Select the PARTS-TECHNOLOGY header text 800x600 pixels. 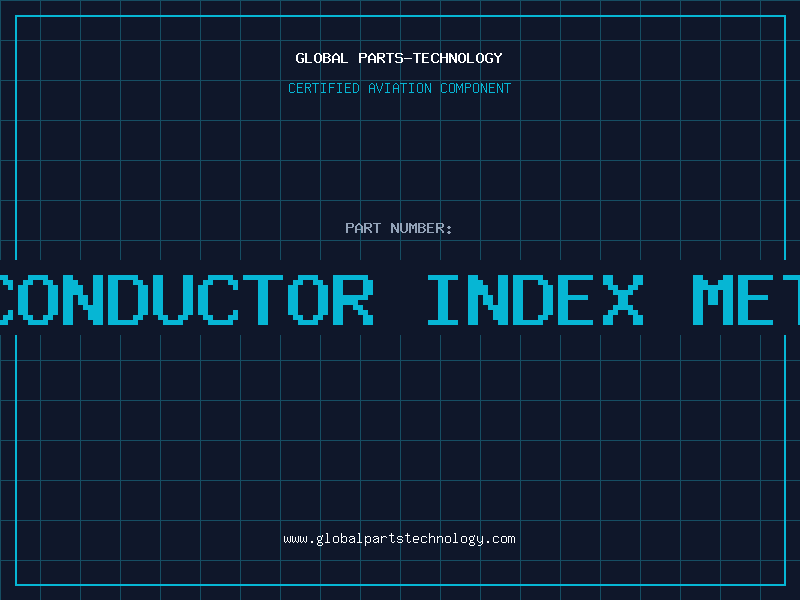pyautogui.click(x=430, y=58)
